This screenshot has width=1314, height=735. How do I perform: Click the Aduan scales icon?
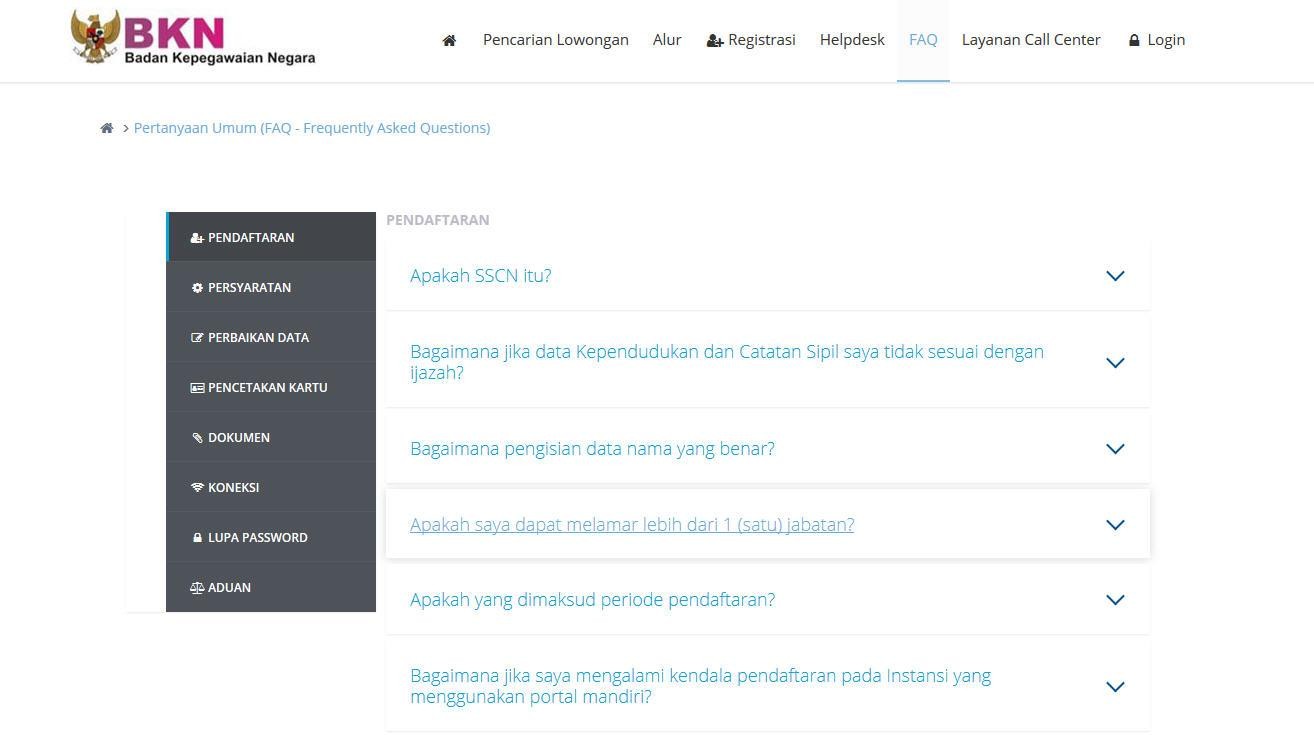point(197,588)
